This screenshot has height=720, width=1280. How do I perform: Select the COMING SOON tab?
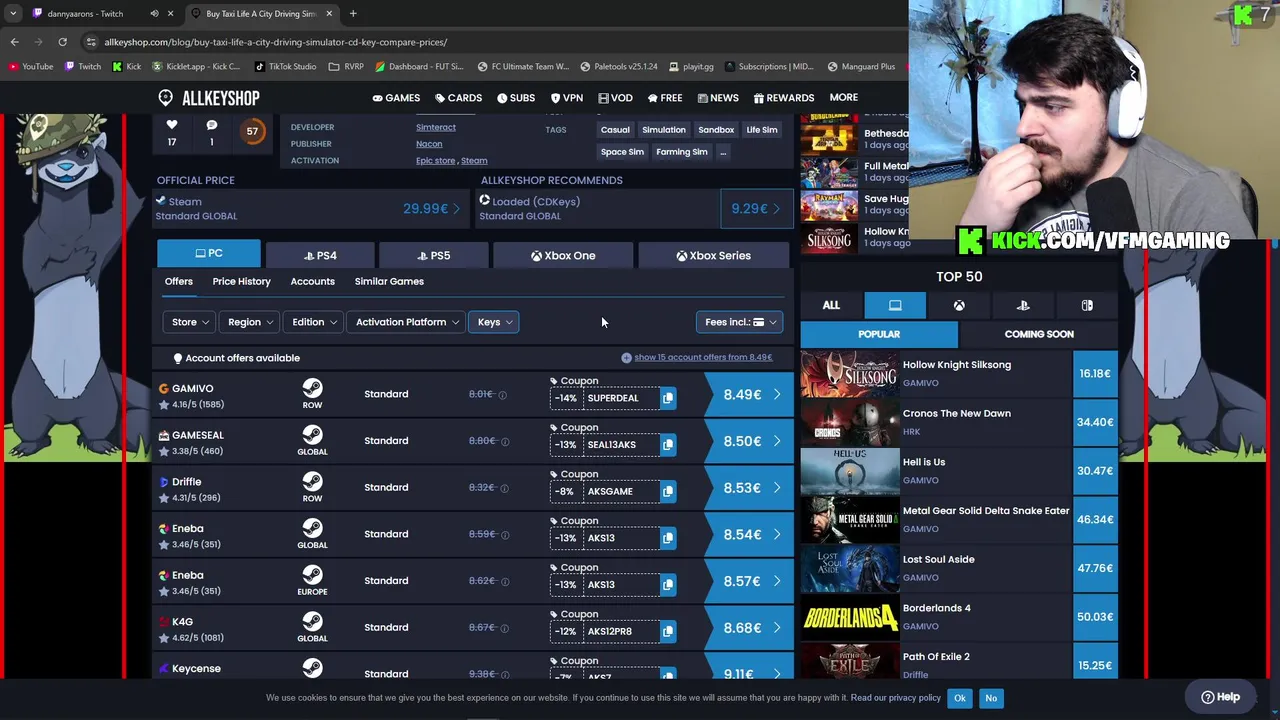(x=1038, y=334)
